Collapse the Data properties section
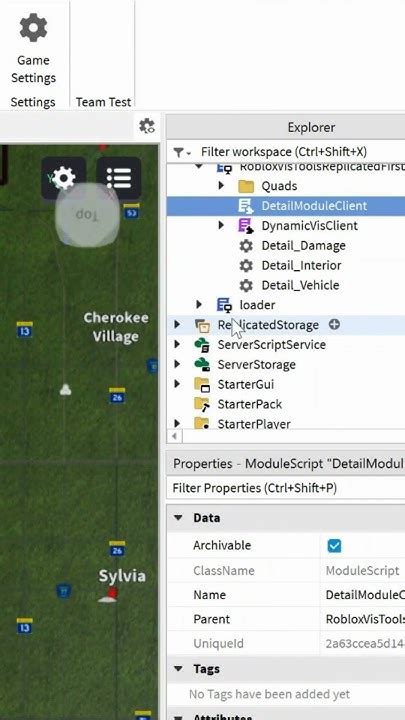Screen dimensions: 405x720 [x=178, y=518]
